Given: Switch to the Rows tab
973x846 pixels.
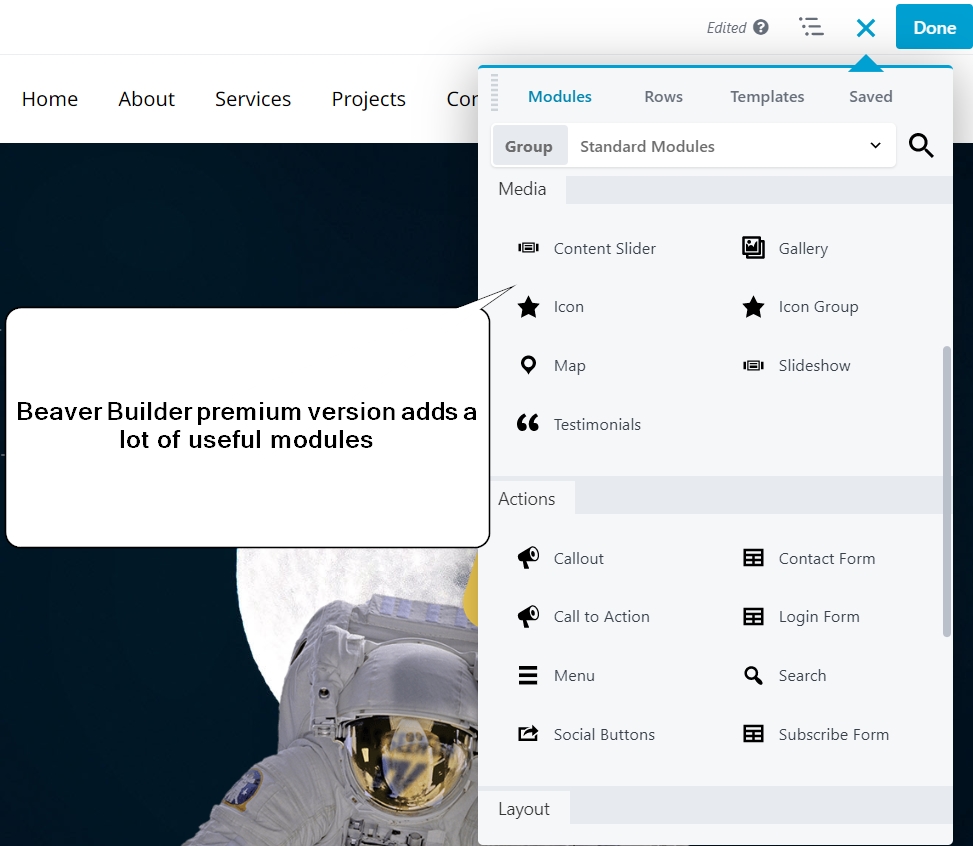Looking at the screenshot, I should pyautogui.click(x=663, y=96).
